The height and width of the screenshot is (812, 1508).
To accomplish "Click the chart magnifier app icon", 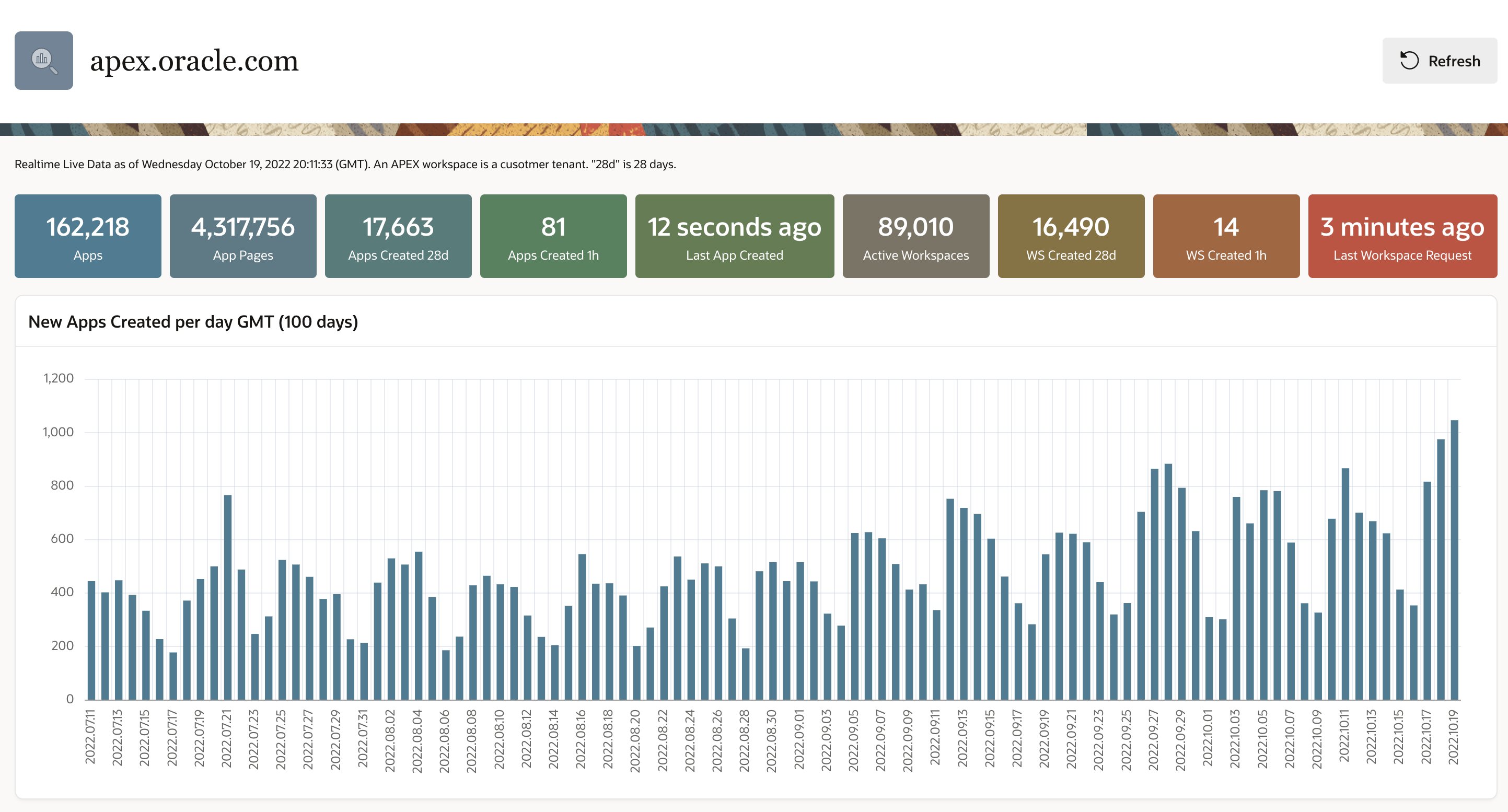I will click(44, 60).
